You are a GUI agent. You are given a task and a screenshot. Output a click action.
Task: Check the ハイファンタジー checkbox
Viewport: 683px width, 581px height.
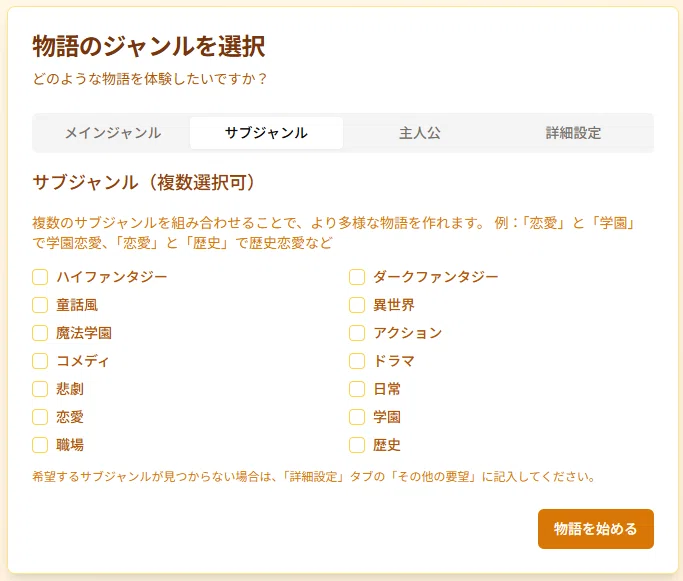click(x=40, y=277)
